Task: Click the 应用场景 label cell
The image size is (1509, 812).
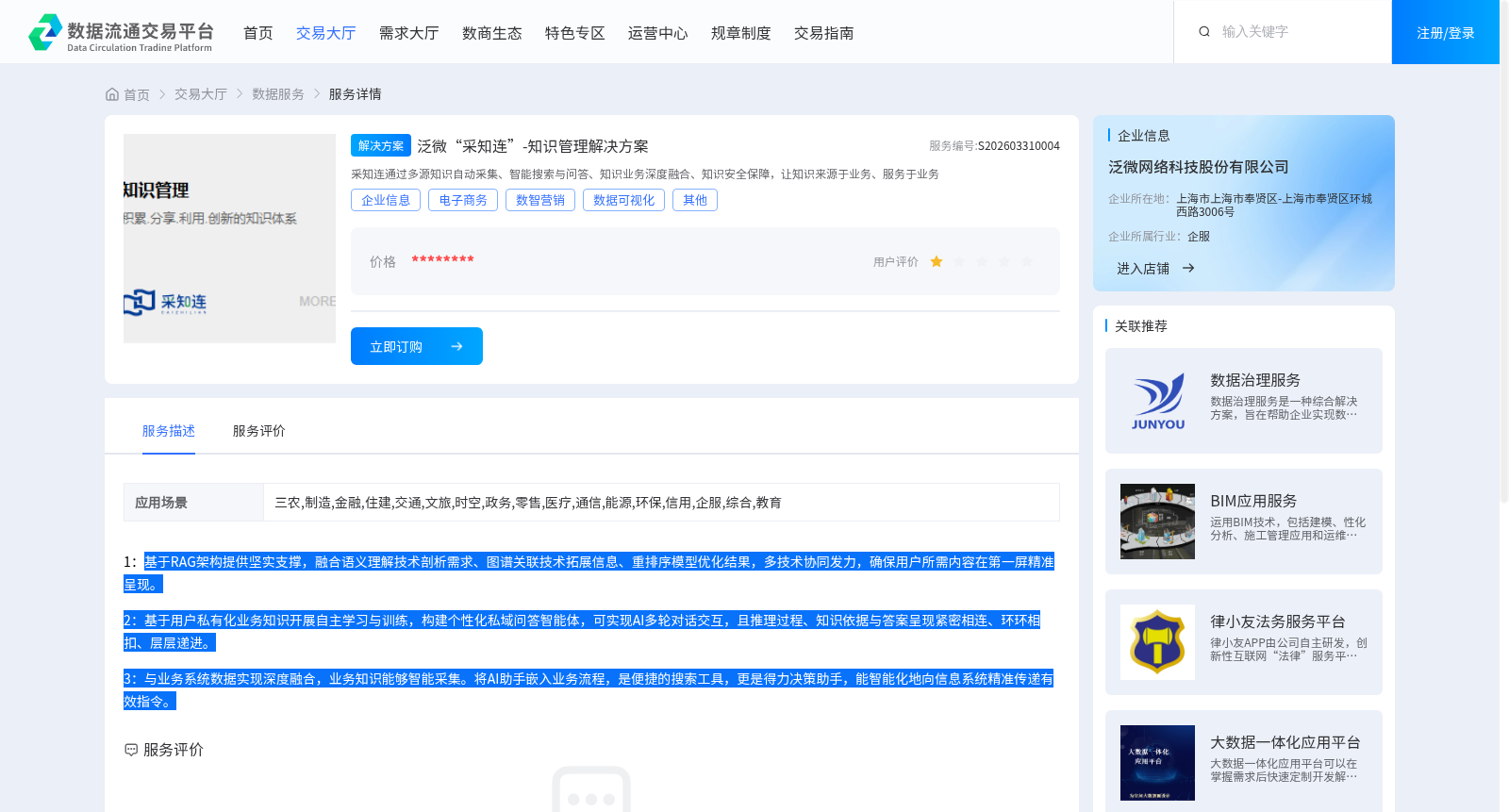Action: click(193, 503)
